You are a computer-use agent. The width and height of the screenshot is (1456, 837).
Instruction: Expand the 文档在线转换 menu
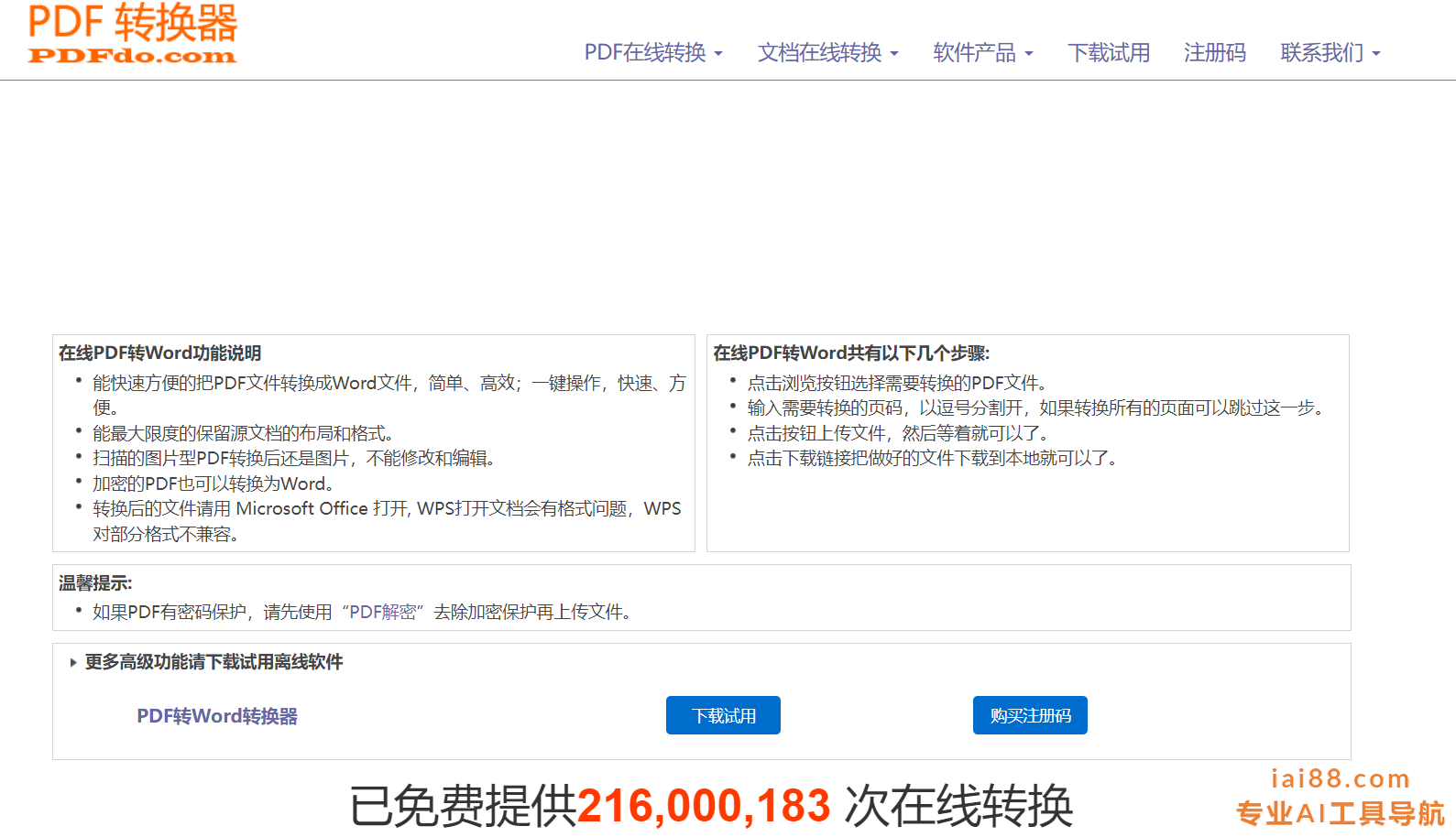pyautogui.click(x=827, y=52)
